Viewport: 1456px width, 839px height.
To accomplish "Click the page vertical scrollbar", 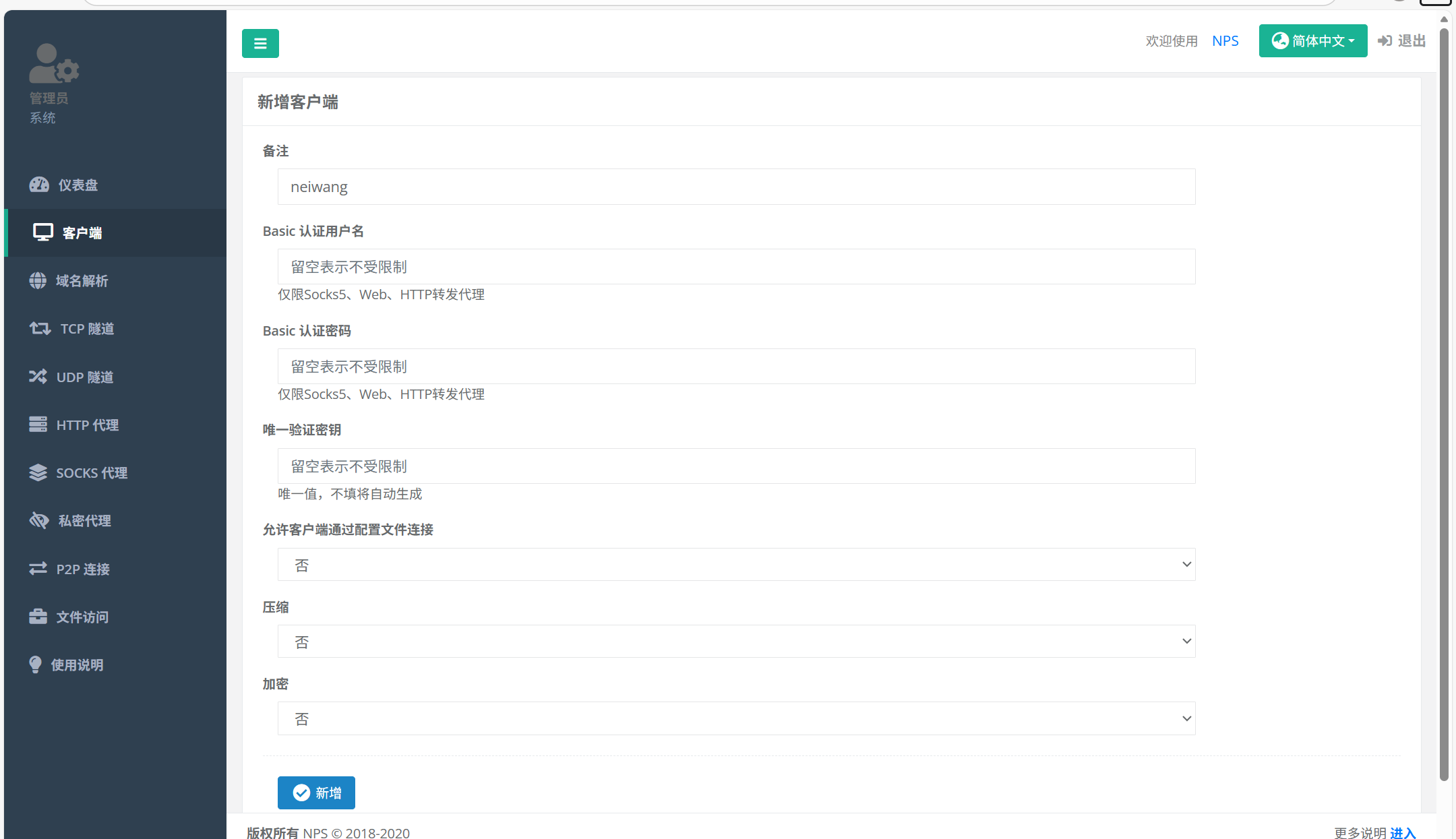I will tap(1444, 404).
